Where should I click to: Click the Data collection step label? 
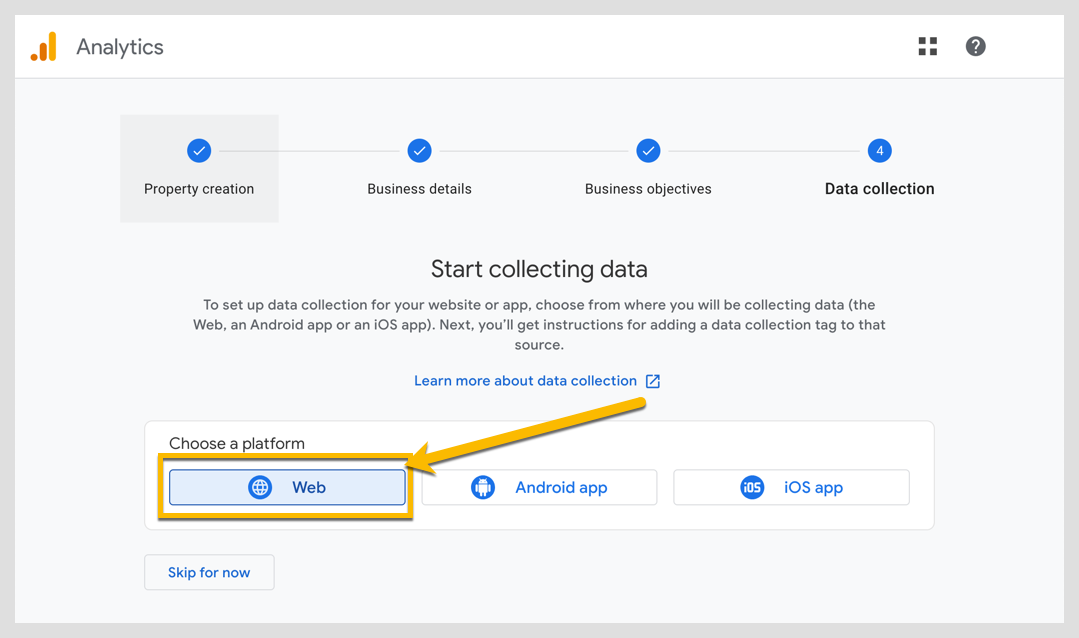click(x=879, y=188)
